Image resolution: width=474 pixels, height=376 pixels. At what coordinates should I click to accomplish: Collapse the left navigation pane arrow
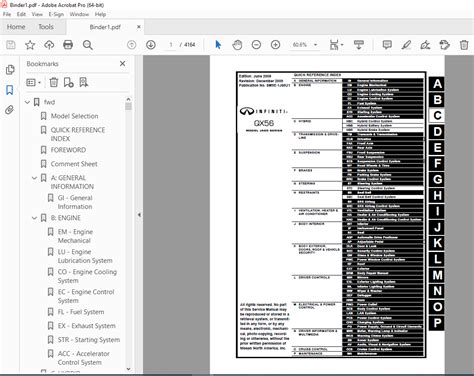[x=139, y=215]
